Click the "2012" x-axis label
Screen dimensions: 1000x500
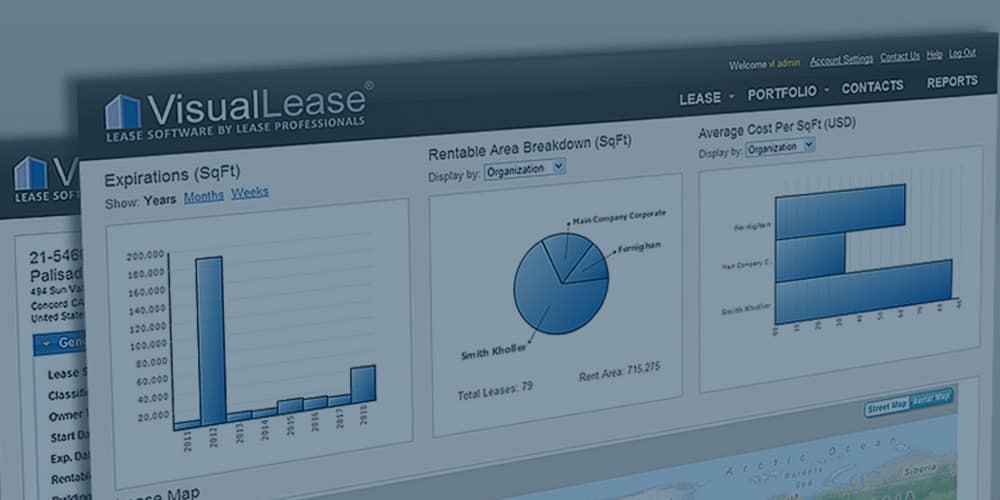[x=214, y=438]
